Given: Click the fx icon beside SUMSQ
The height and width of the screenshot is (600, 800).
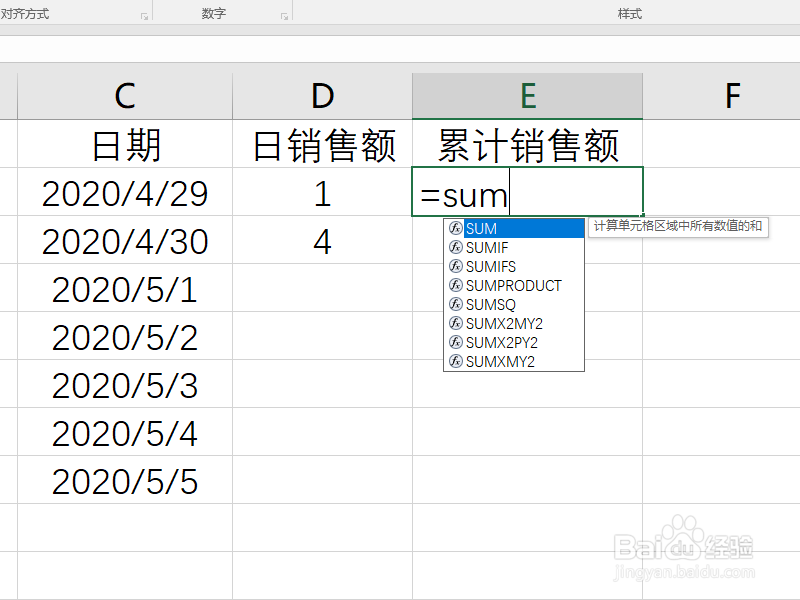Looking at the screenshot, I should coord(456,304).
